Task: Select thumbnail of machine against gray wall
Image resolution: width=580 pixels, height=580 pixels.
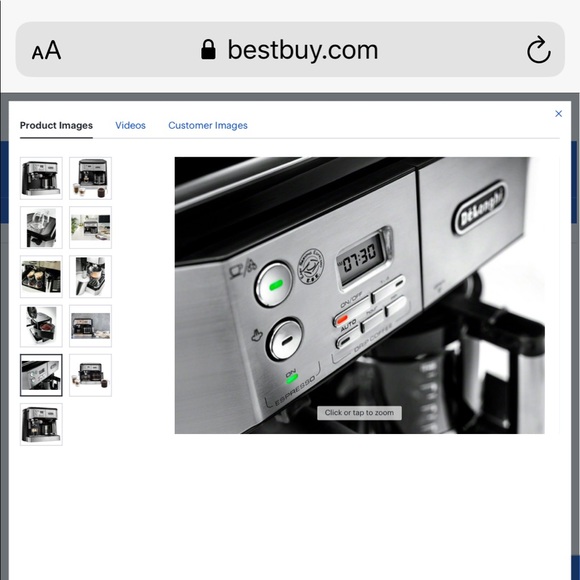Action: pos(90,326)
